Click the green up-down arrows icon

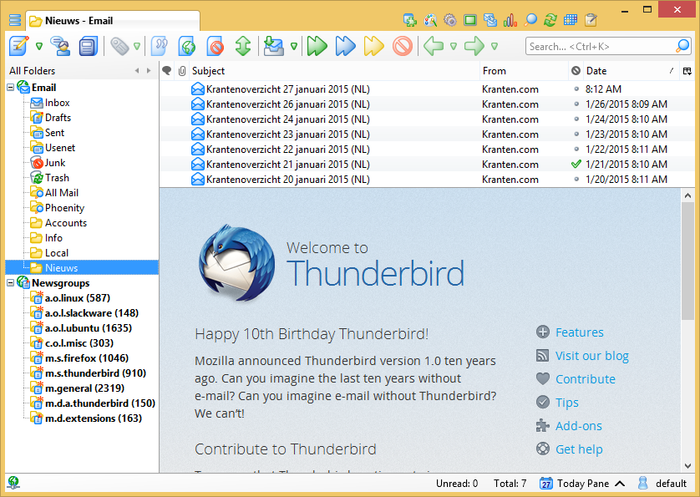click(243, 46)
